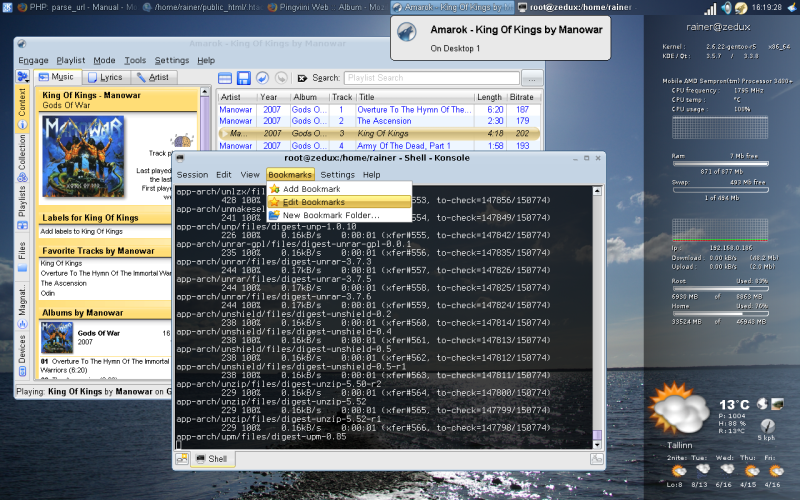
Task: Click the network signal tray icon
Action: tap(710, 8)
